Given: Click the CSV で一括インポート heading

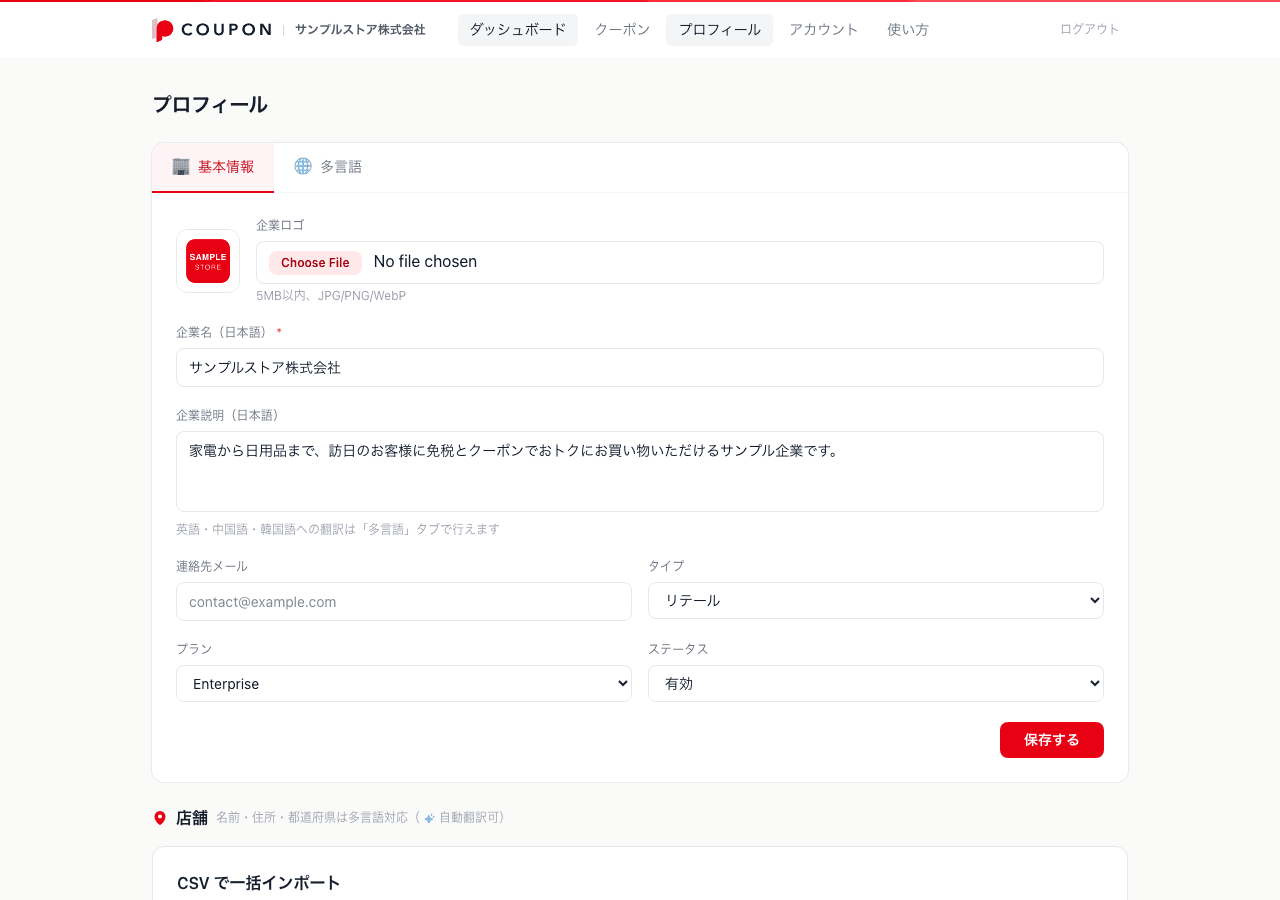Looking at the screenshot, I should click(x=259, y=883).
